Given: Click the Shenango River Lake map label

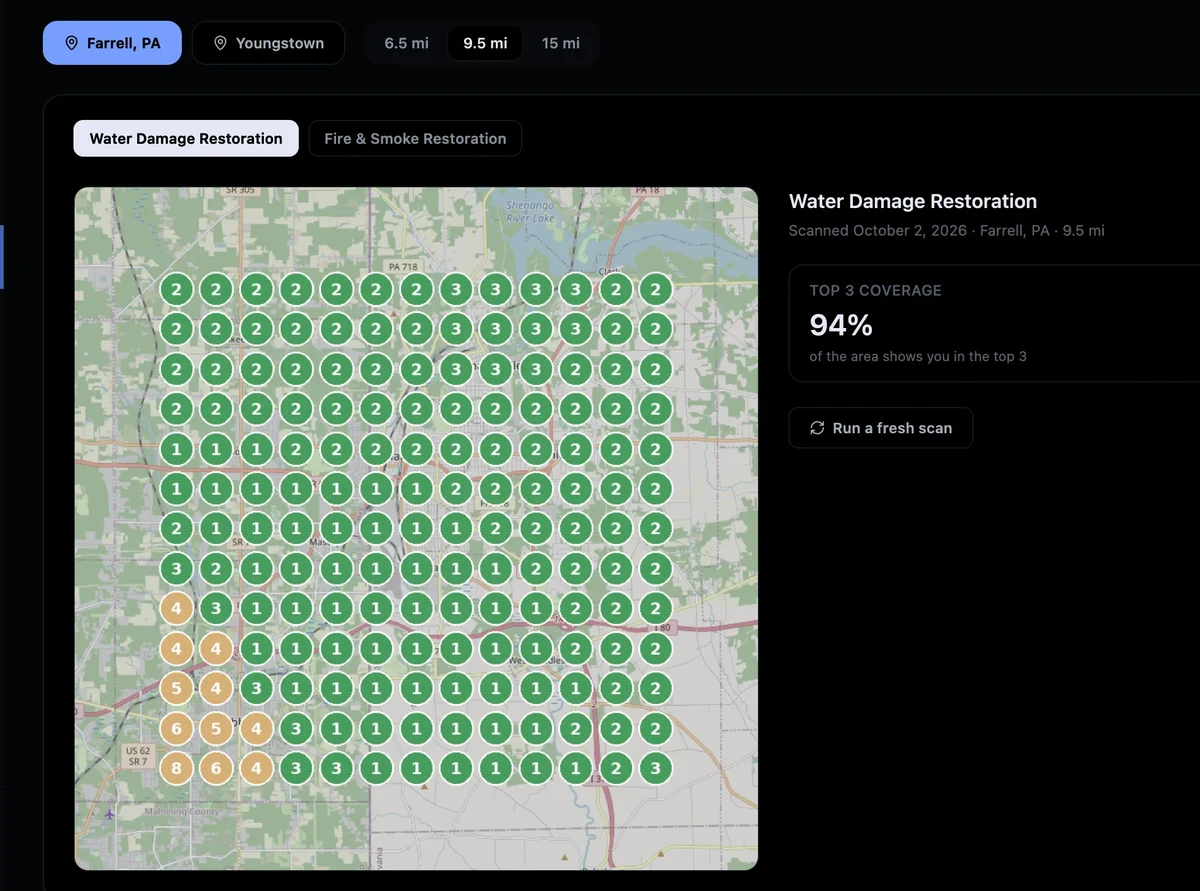Looking at the screenshot, I should point(529,211).
